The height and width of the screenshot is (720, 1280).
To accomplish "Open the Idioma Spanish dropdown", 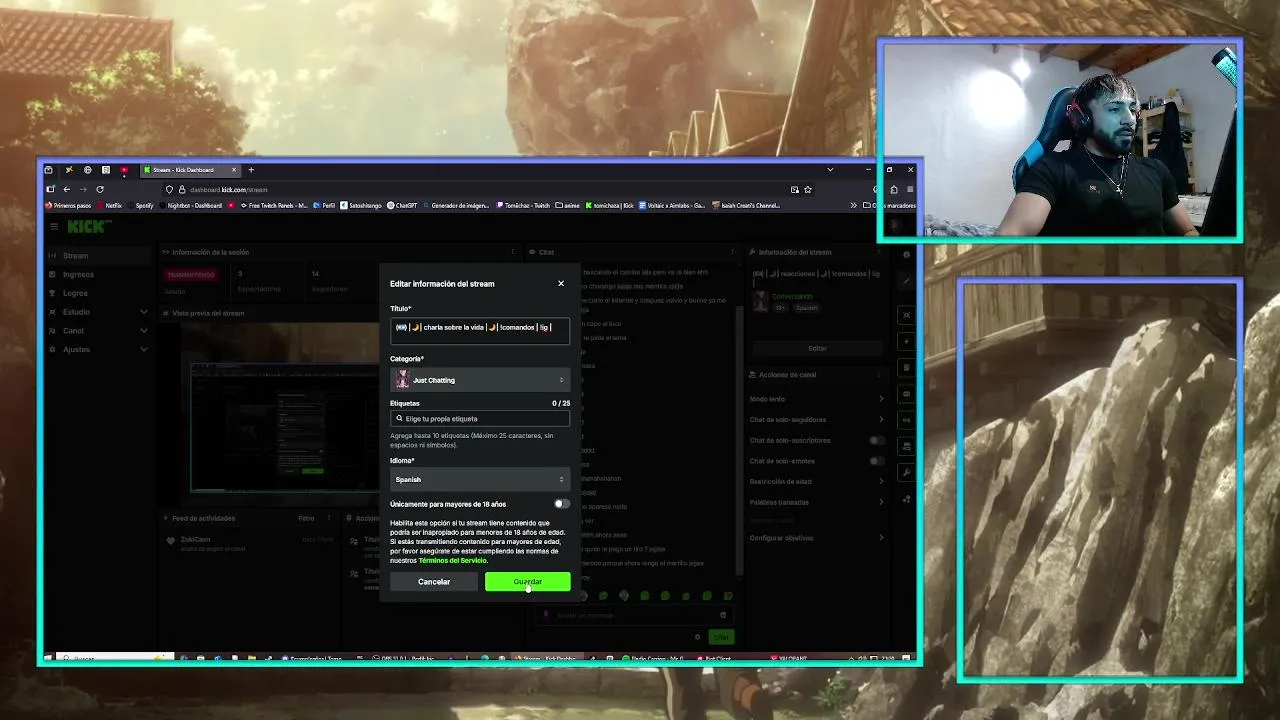I will tap(480, 479).
